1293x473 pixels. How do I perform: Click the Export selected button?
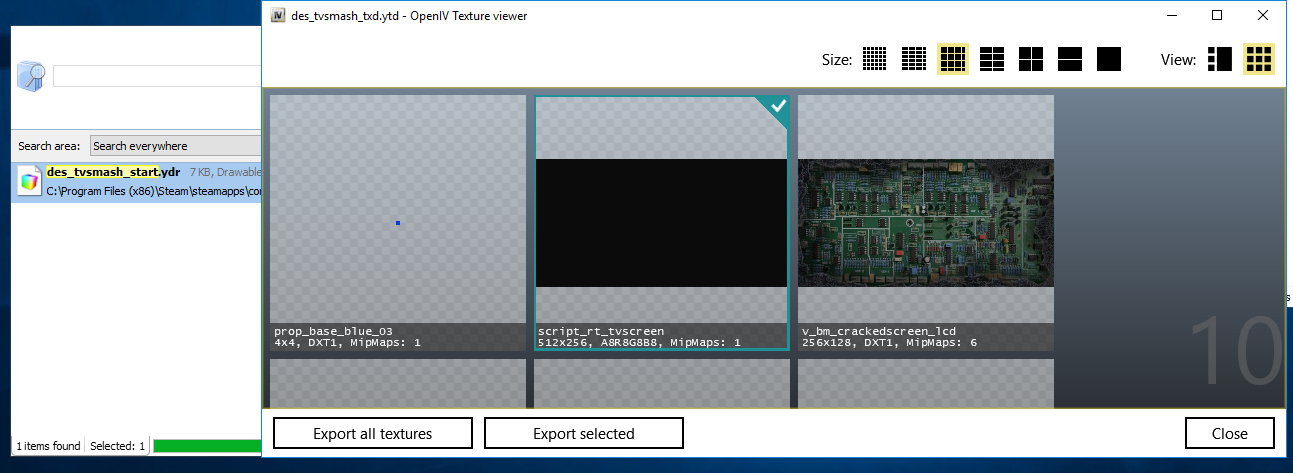(x=584, y=433)
